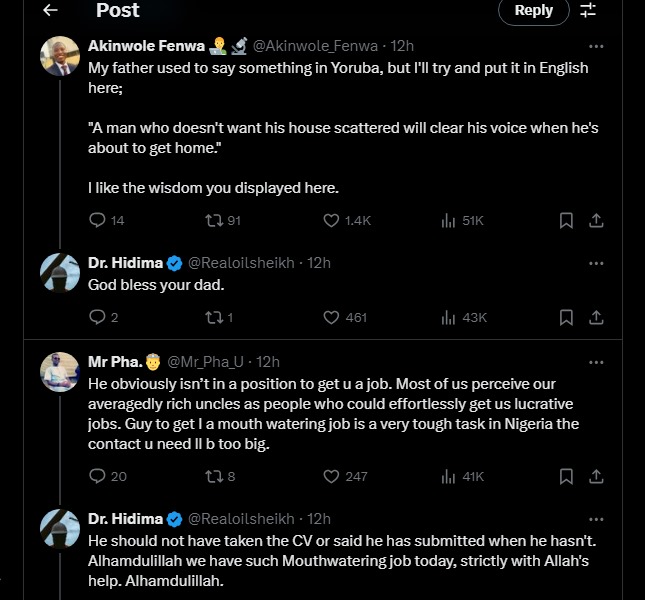Reply to Akinwole Fenwa's comment
Viewport: 645px width, 600px height.
(x=97, y=220)
